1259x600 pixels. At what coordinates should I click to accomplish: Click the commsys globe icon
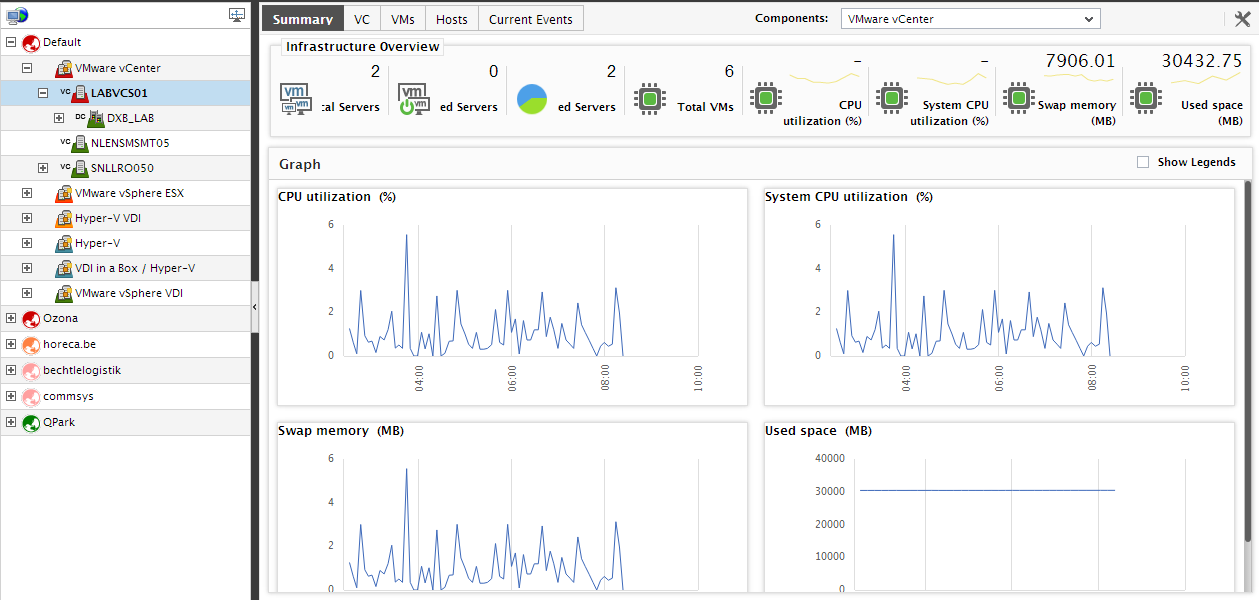coord(31,397)
